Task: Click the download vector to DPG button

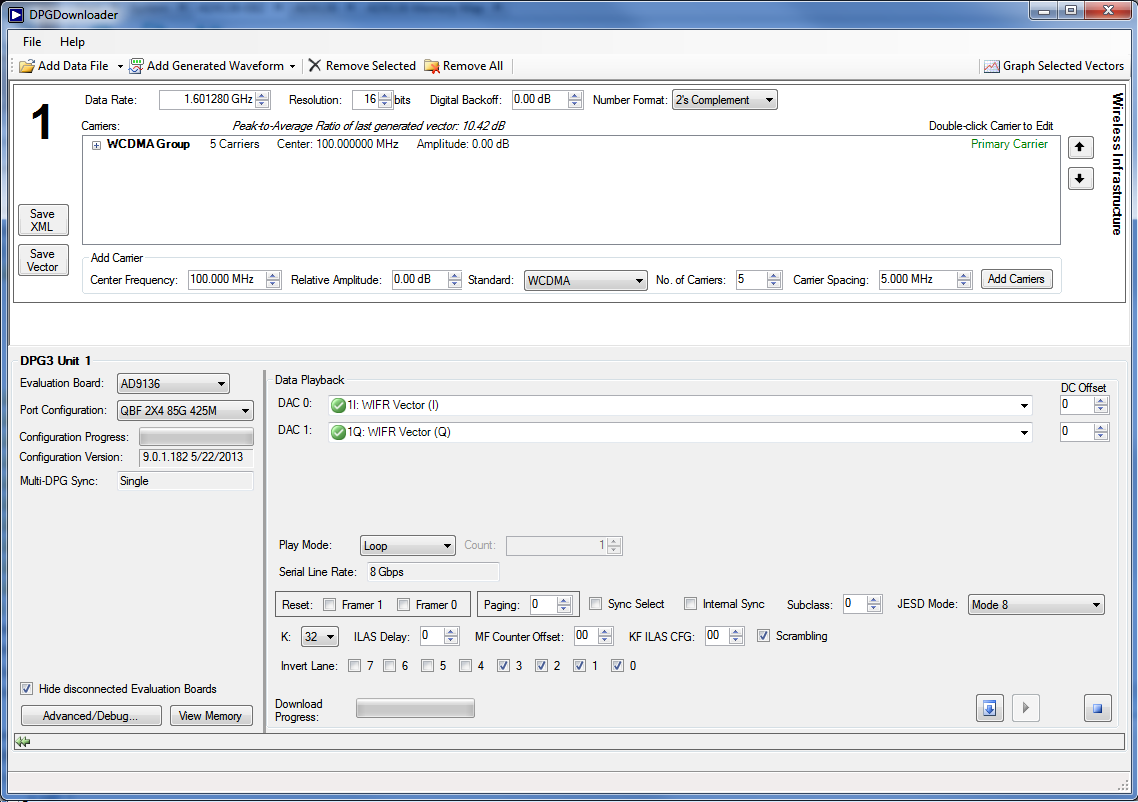Action: (989, 708)
